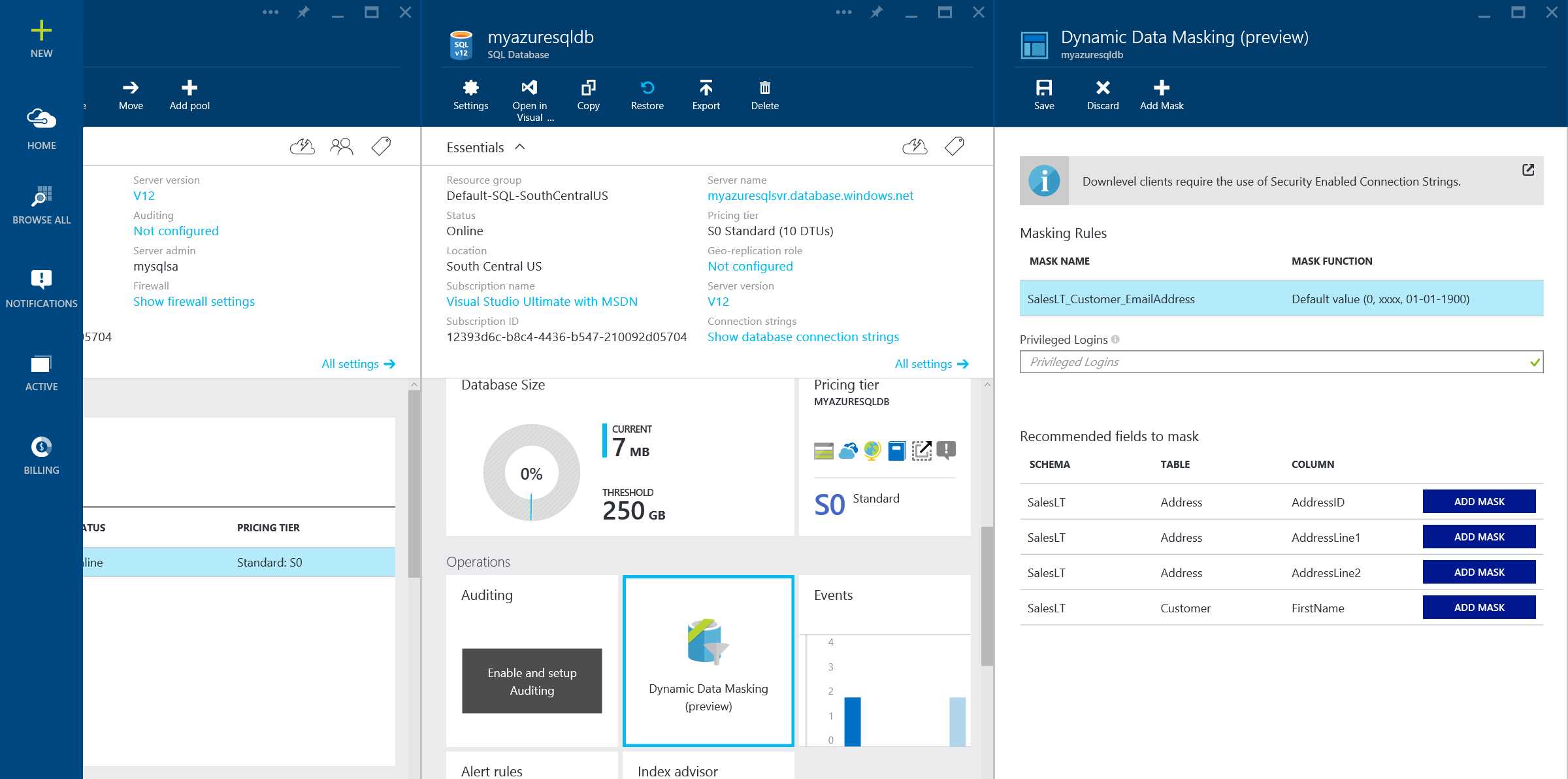Open the Settings blade for myazuresqldb
This screenshot has height=779, width=1568.
click(x=470, y=95)
